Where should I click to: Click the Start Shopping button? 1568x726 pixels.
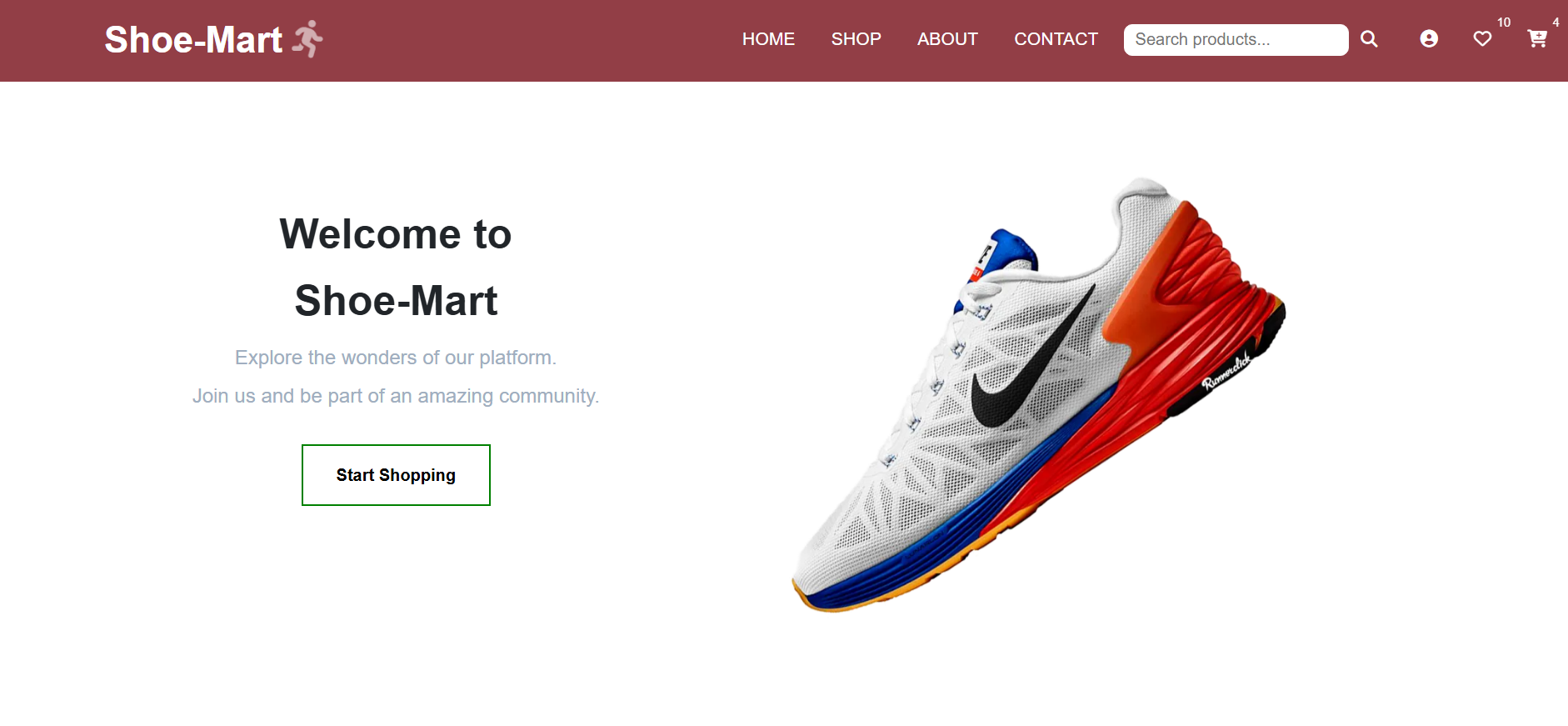pyautogui.click(x=396, y=475)
